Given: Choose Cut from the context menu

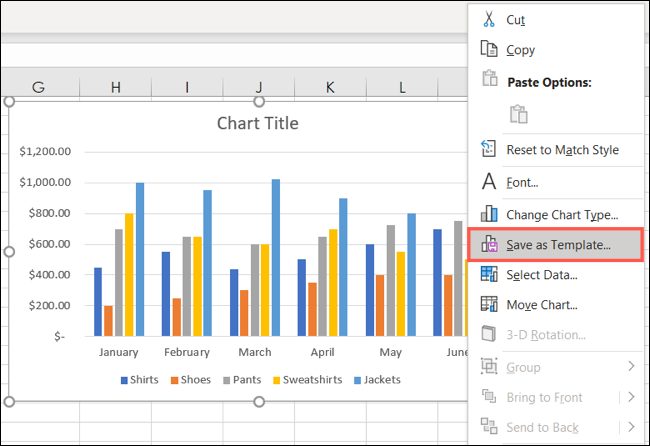Looking at the screenshot, I should (x=555, y=19).
